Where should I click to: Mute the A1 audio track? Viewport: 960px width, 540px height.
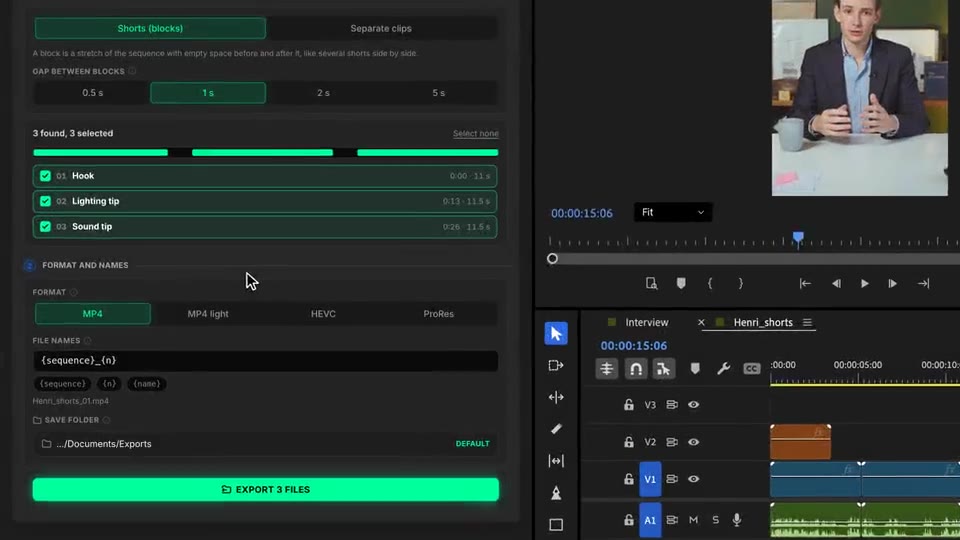pyautogui.click(x=693, y=520)
